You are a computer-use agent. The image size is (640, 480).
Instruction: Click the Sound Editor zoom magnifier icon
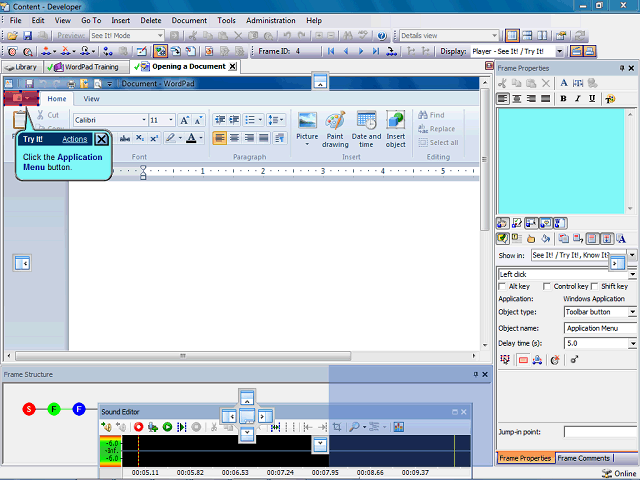pos(354,427)
